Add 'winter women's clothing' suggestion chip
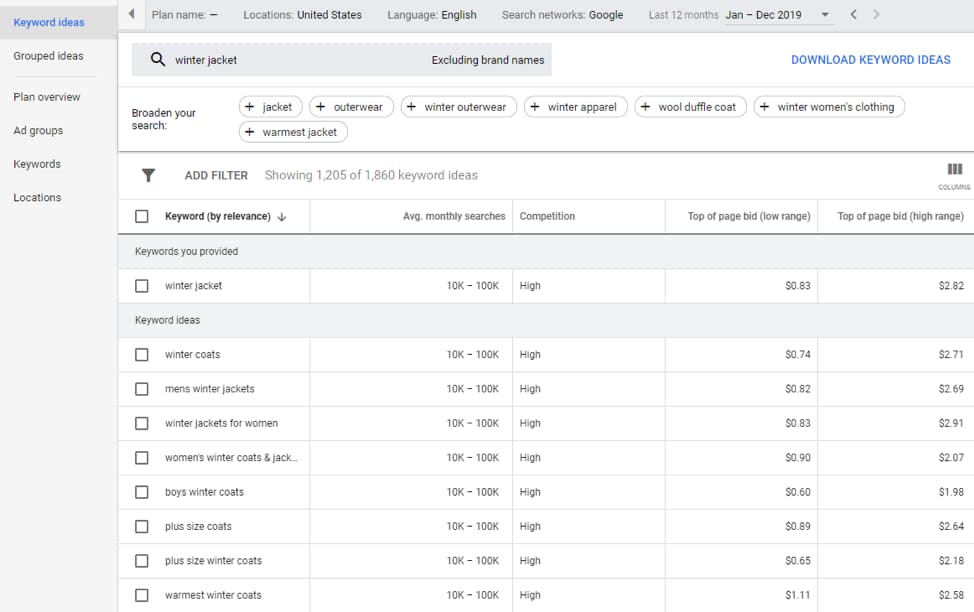 coord(829,107)
